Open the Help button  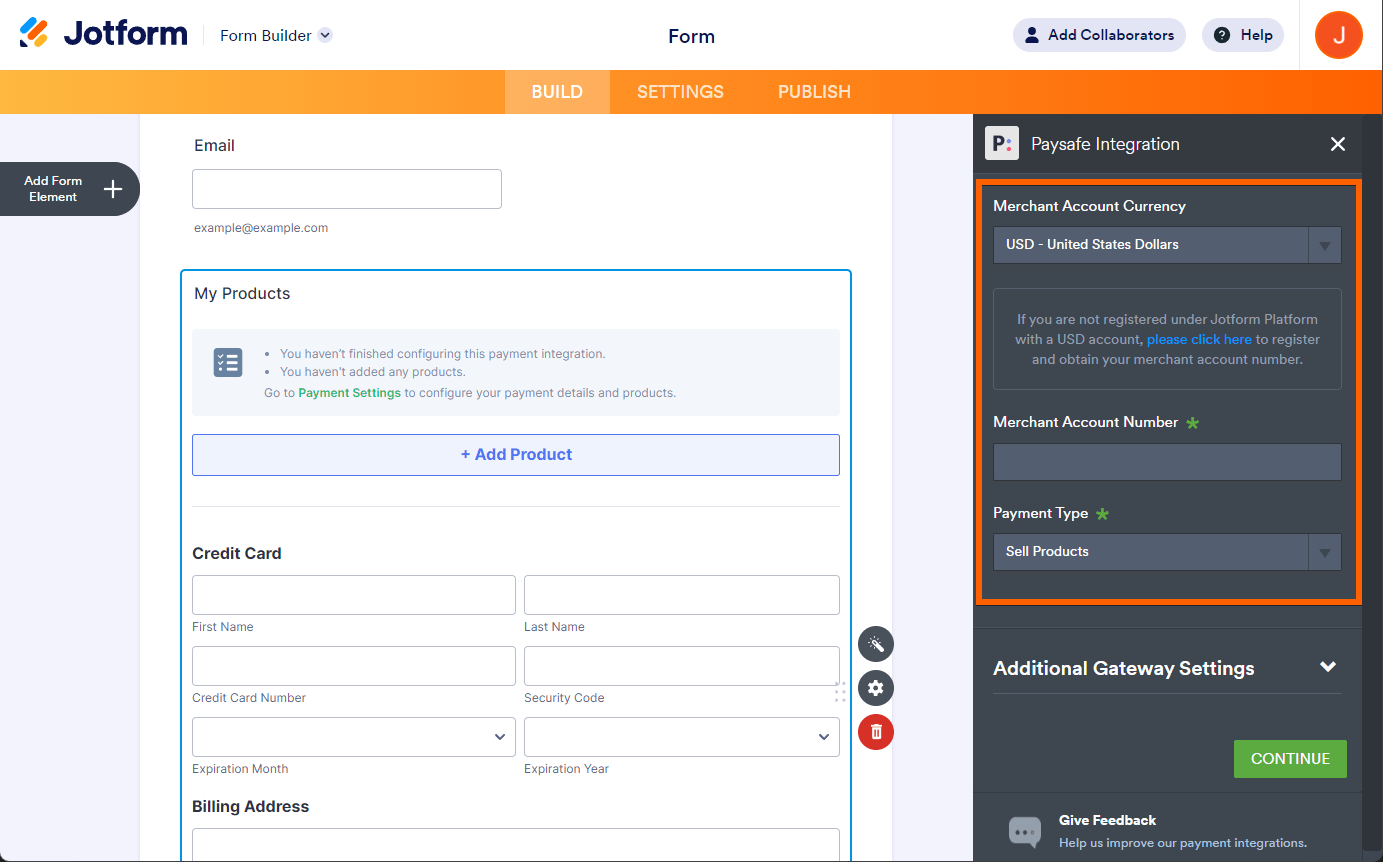(1243, 35)
